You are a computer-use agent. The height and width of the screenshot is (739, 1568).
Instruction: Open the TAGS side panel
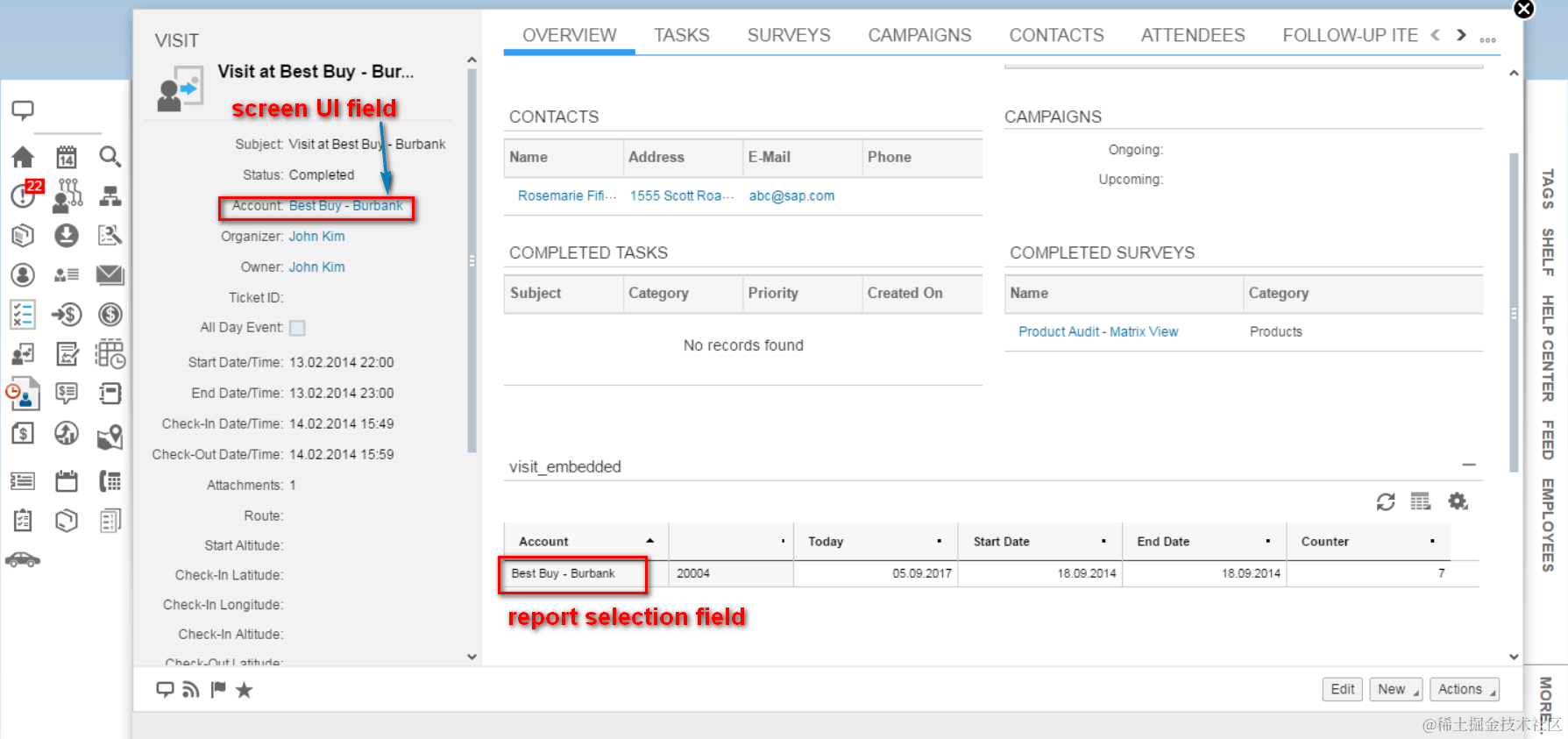1548,188
